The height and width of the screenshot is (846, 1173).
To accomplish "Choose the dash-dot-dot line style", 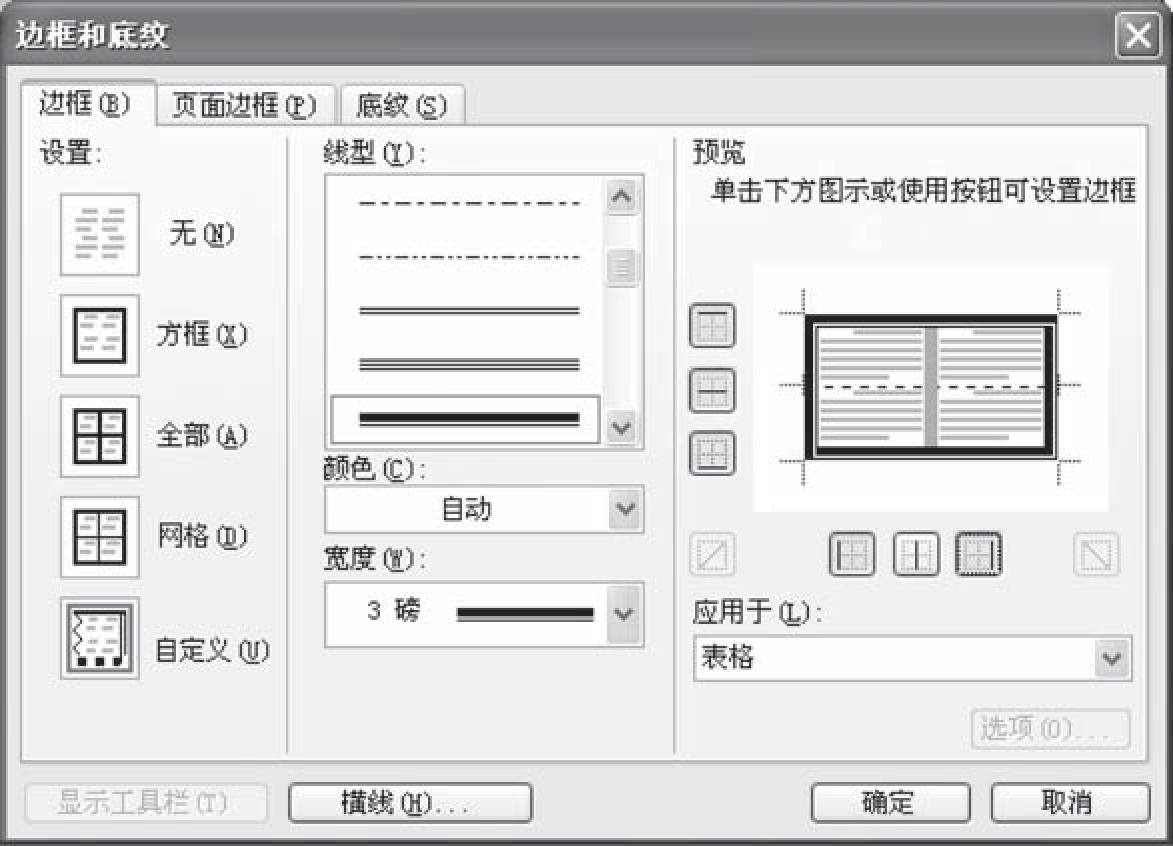I will pos(469,257).
